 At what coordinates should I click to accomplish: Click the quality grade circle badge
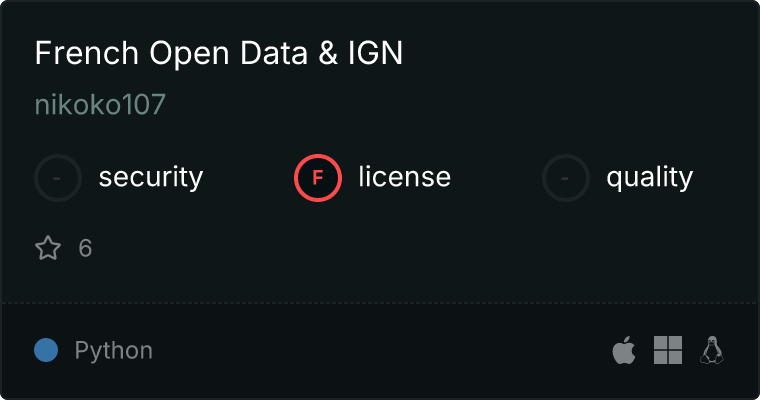(x=566, y=178)
